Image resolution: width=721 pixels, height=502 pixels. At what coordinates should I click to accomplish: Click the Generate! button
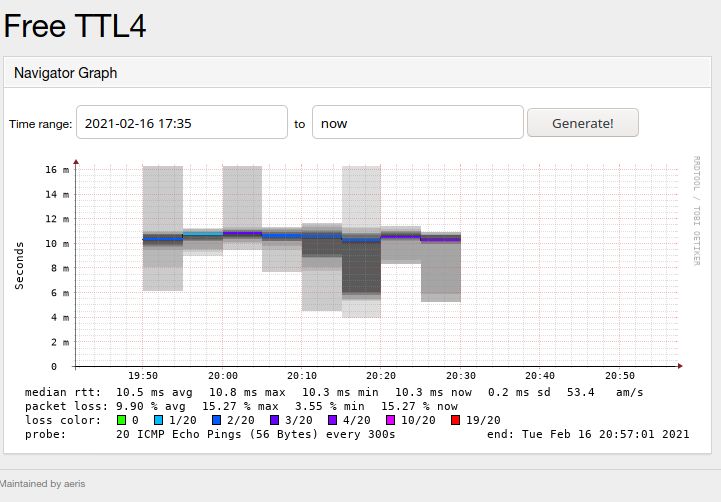583,123
